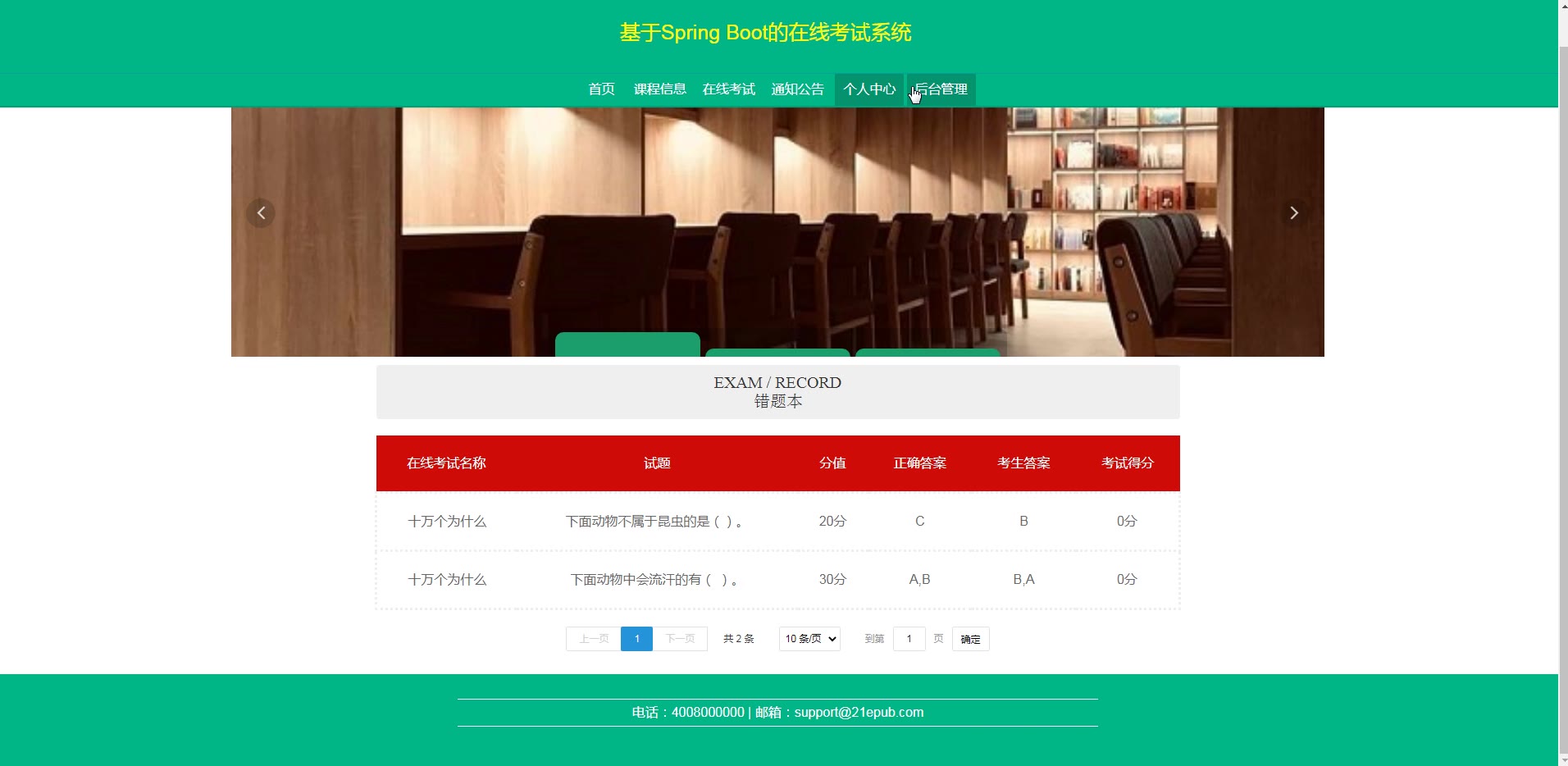Select the third carousel indicator tab

point(928,353)
